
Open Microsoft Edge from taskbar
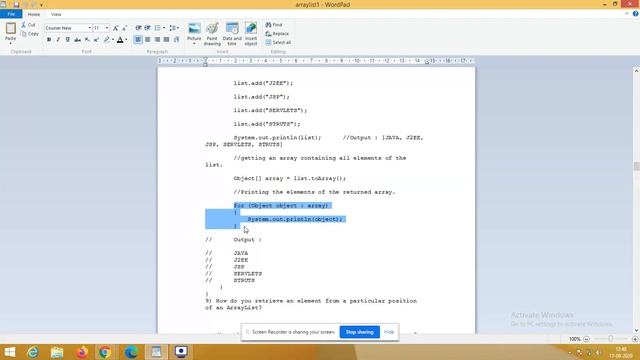[131, 352]
